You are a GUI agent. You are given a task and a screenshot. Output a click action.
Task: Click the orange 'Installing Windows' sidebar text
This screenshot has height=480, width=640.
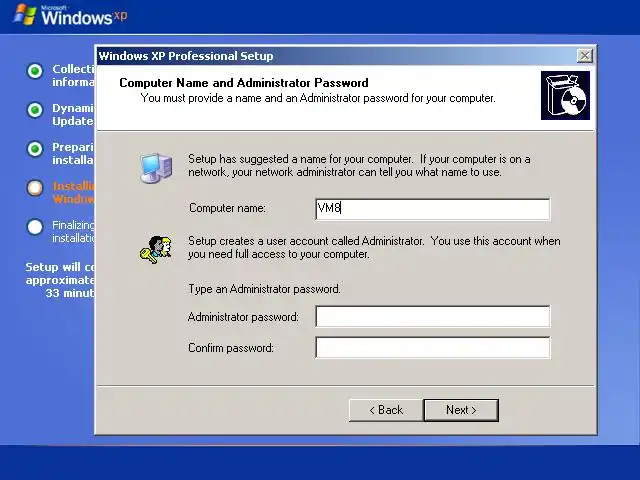tap(73, 193)
